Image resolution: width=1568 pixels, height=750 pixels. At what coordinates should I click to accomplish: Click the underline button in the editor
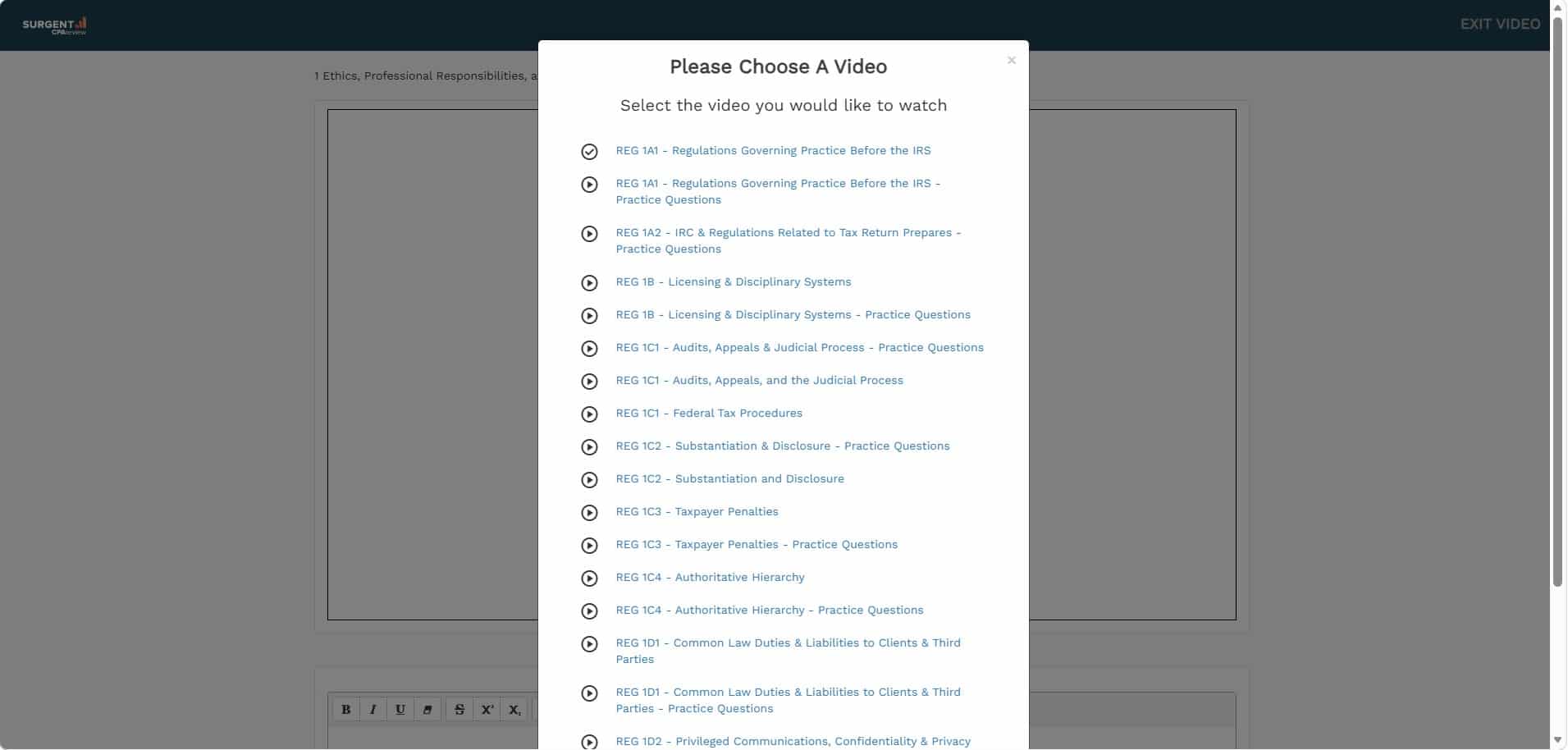pyautogui.click(x=400, y=710)
